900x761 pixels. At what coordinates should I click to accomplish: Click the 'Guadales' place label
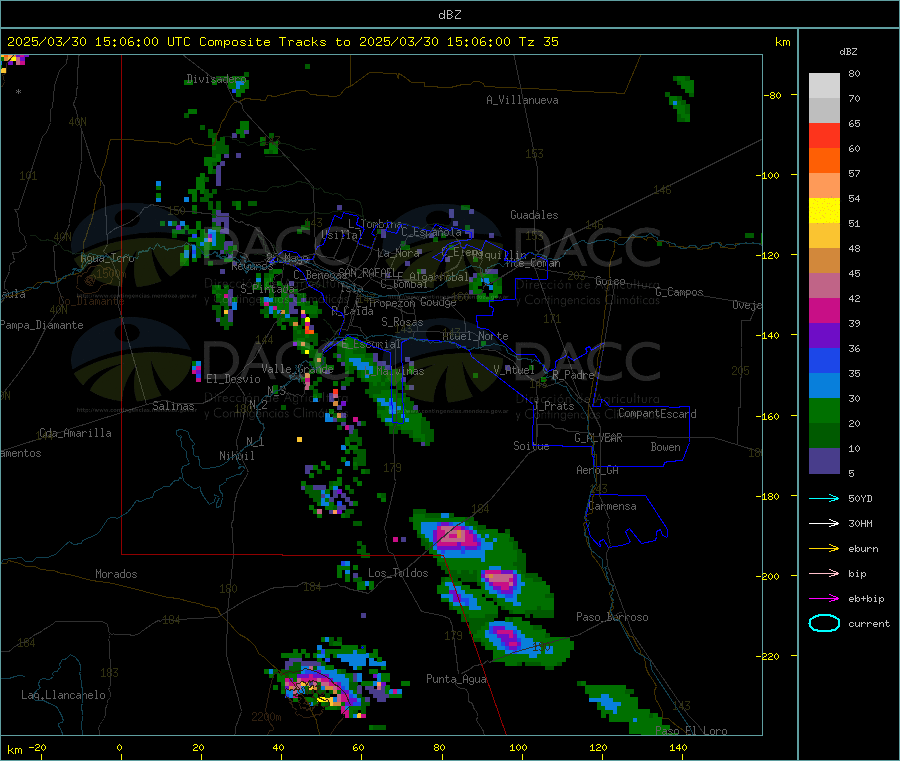tap(534, 215)
